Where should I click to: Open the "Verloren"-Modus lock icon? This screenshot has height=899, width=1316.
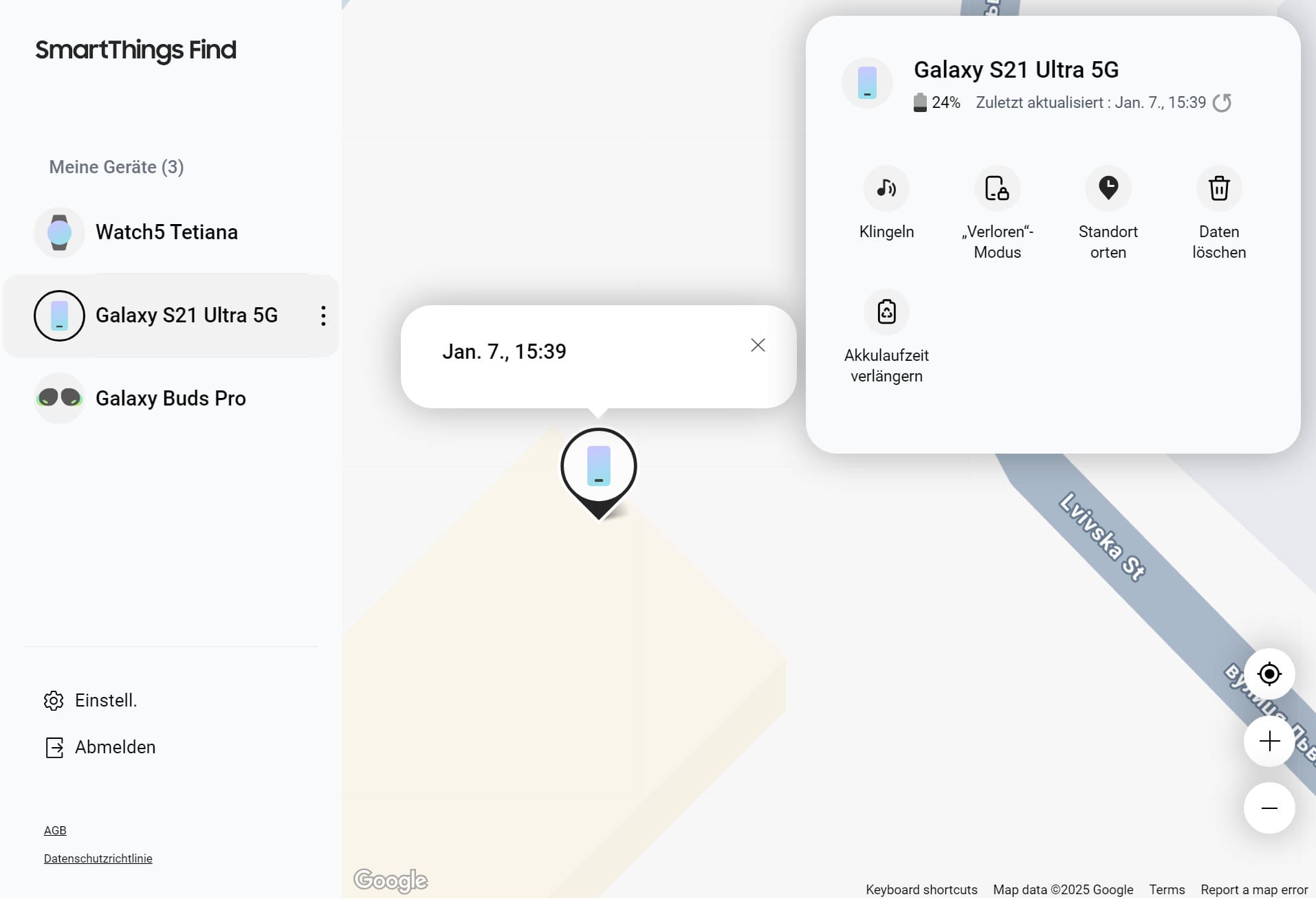(x=997, y=188)
